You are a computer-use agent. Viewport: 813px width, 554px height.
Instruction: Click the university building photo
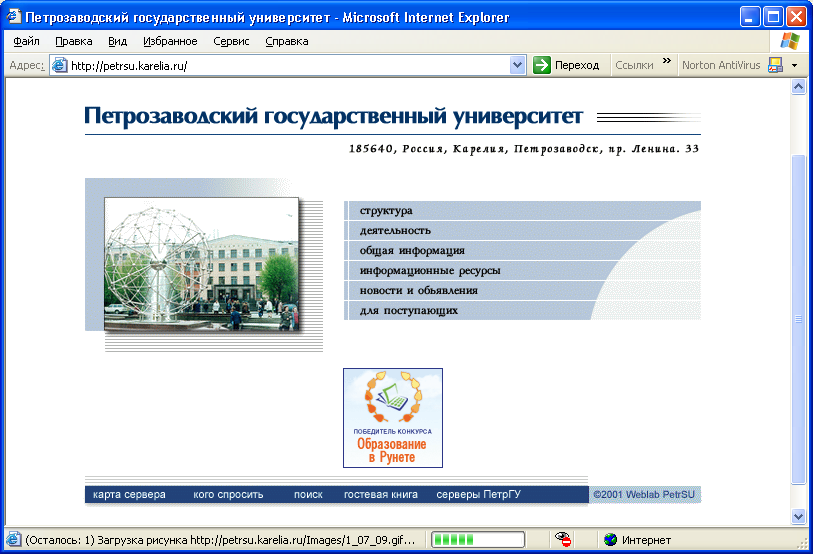point(202,264)
